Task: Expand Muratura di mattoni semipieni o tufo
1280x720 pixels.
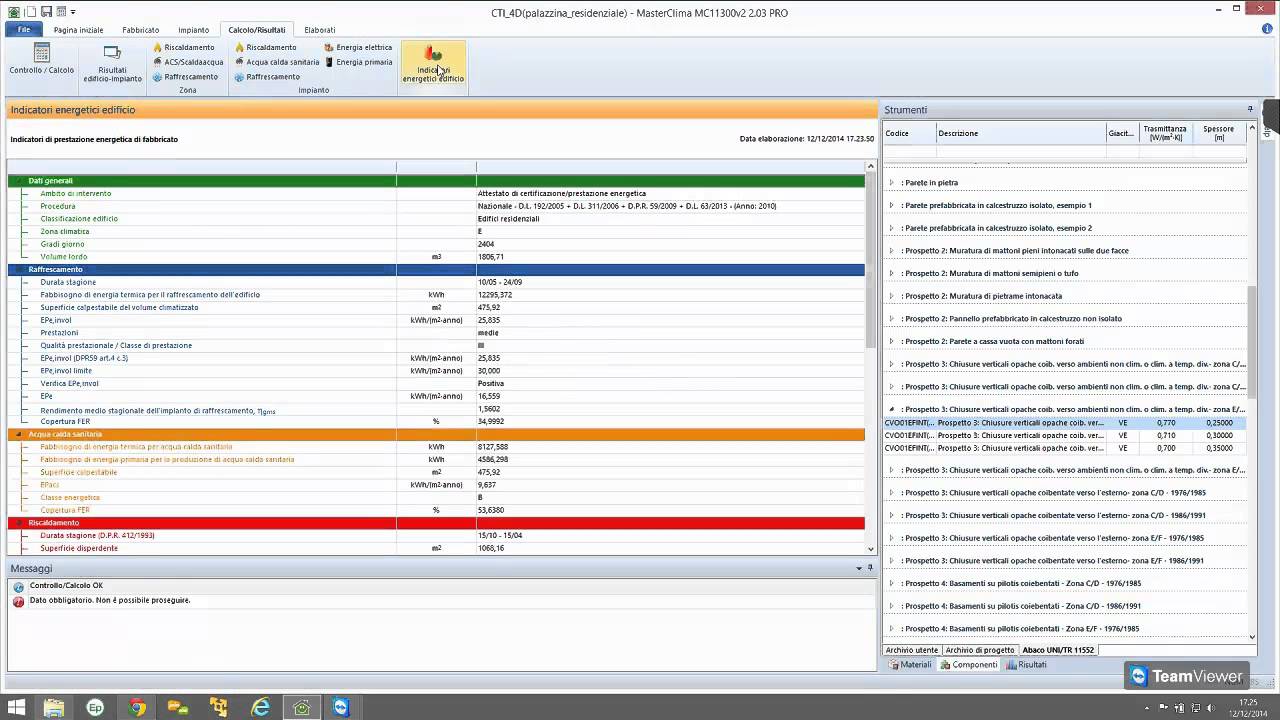Action: [x=891, y=273]
